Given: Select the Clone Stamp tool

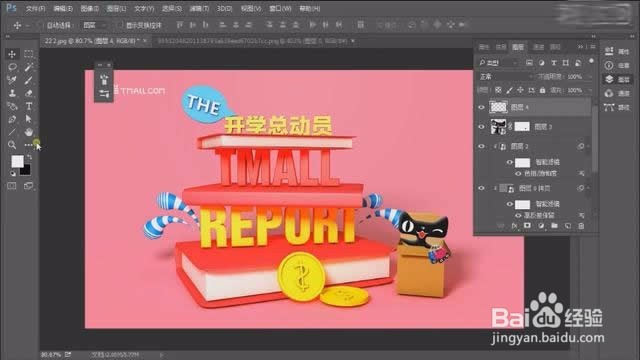Looking at the screenshot, I should coord(12,93).
